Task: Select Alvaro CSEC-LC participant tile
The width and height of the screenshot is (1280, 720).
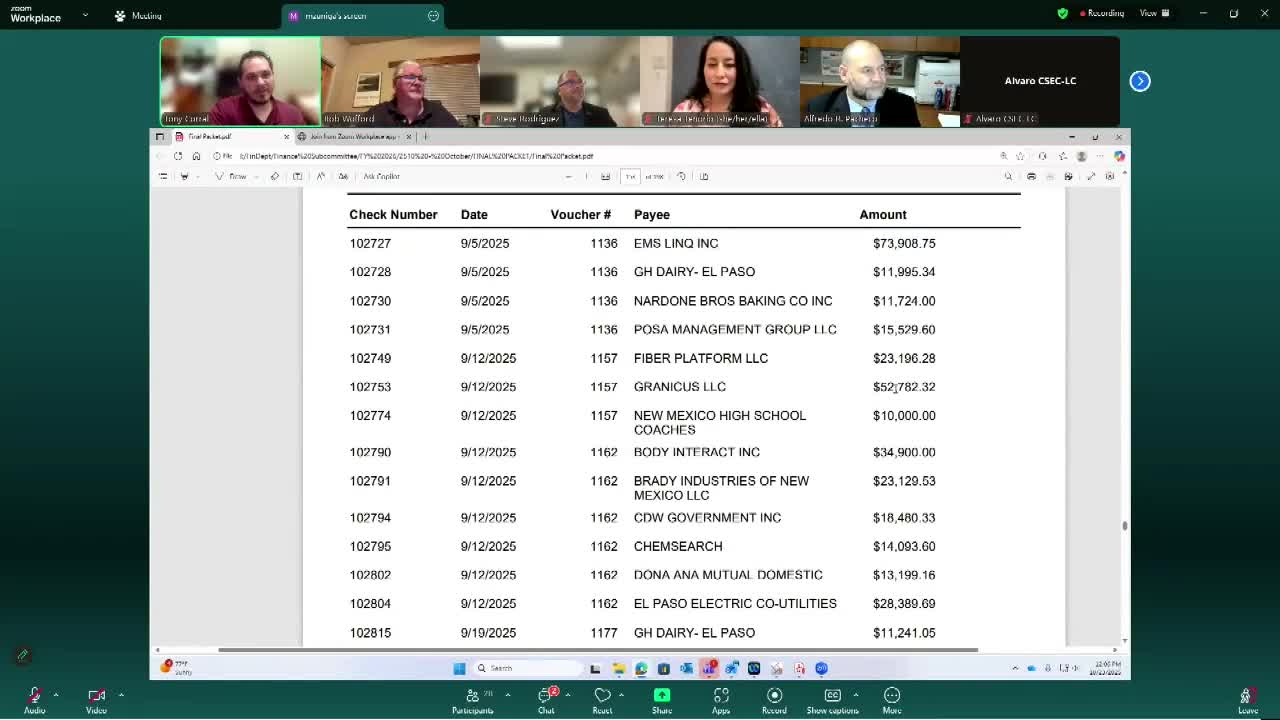Action: point(1040,81)
